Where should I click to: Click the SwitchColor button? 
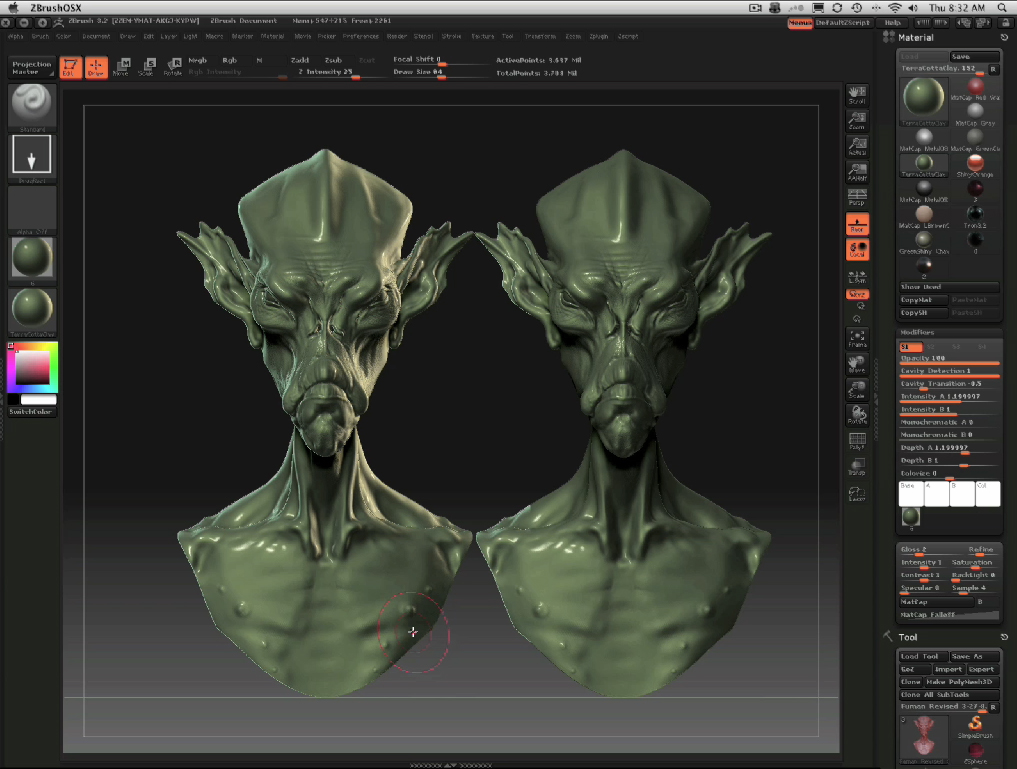30,412
